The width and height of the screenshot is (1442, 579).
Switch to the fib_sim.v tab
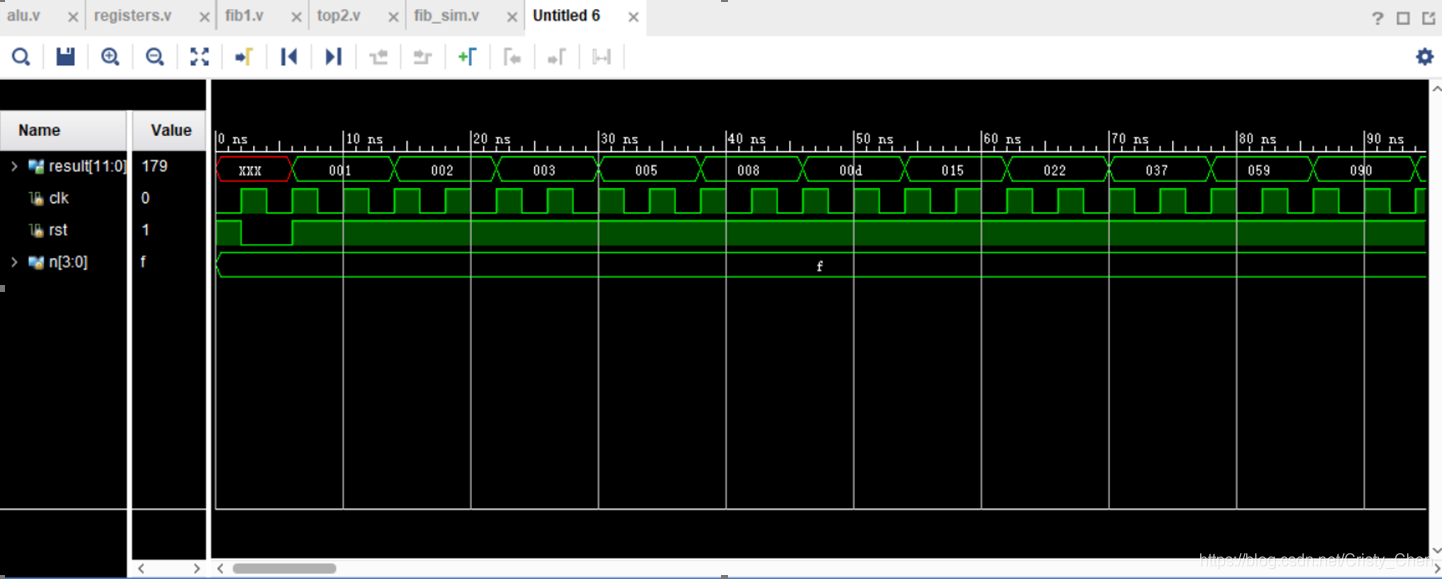point(447,16)
